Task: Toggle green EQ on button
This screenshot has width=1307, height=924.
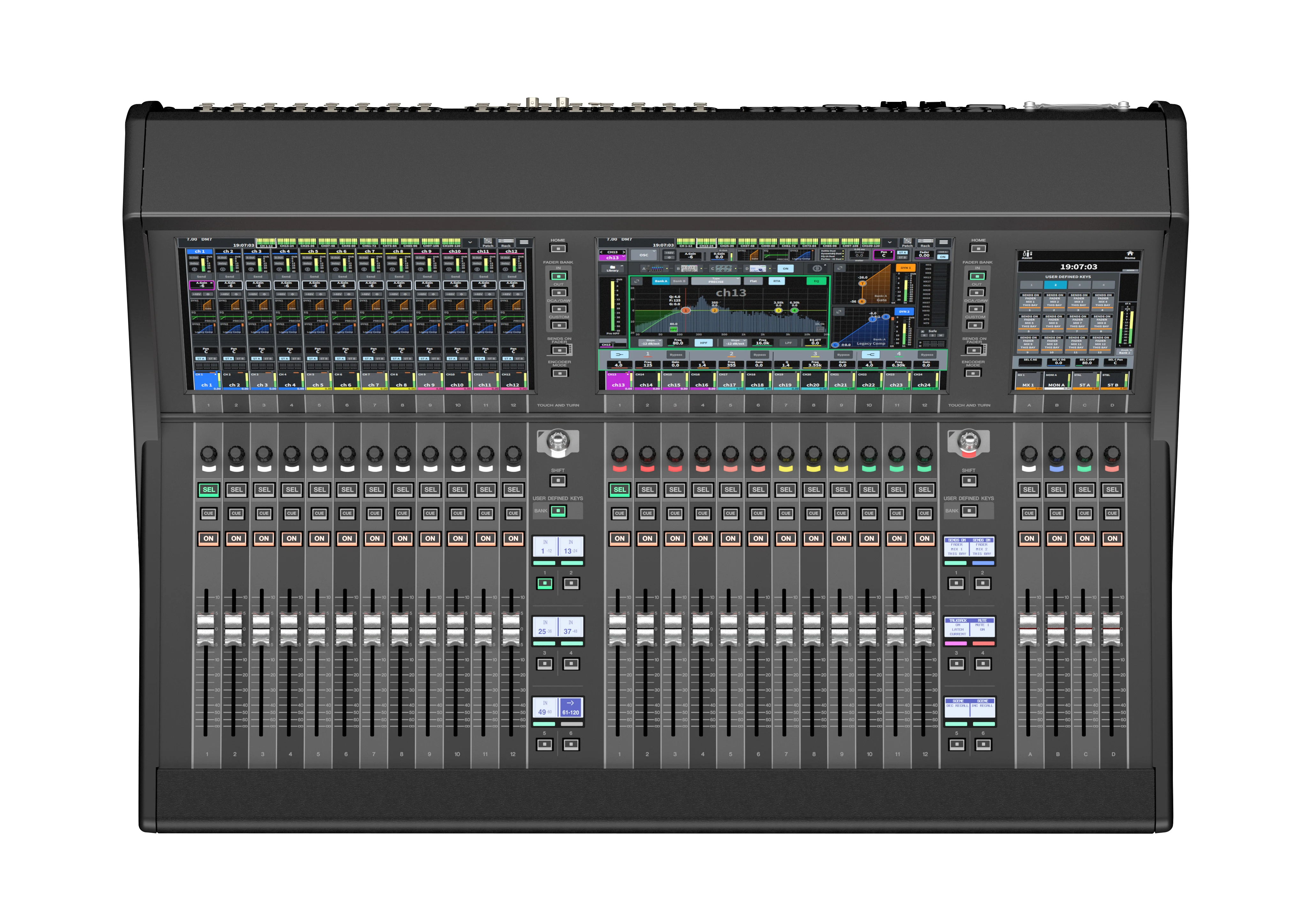Action: pos(816,281)
